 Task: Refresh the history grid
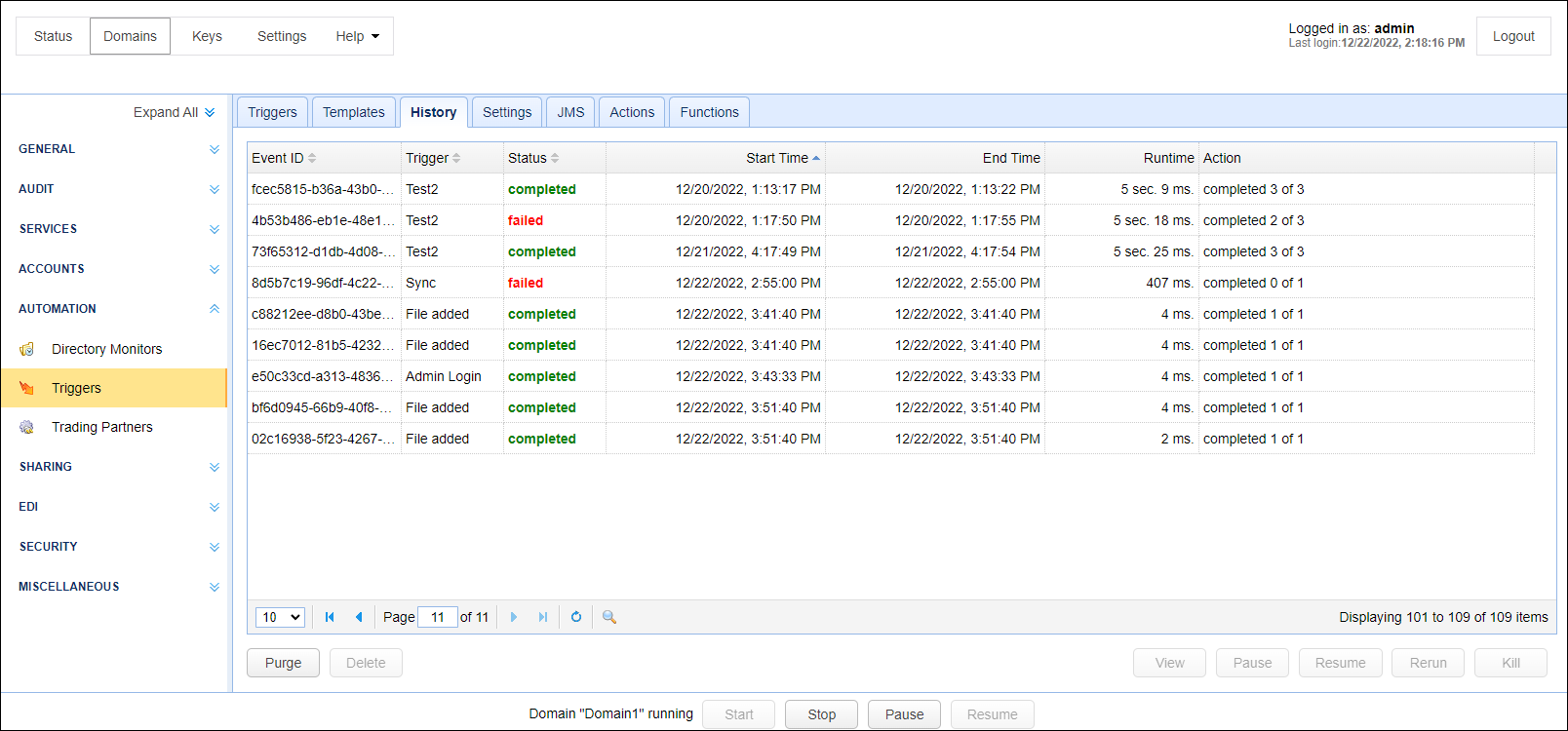[576, 617]
